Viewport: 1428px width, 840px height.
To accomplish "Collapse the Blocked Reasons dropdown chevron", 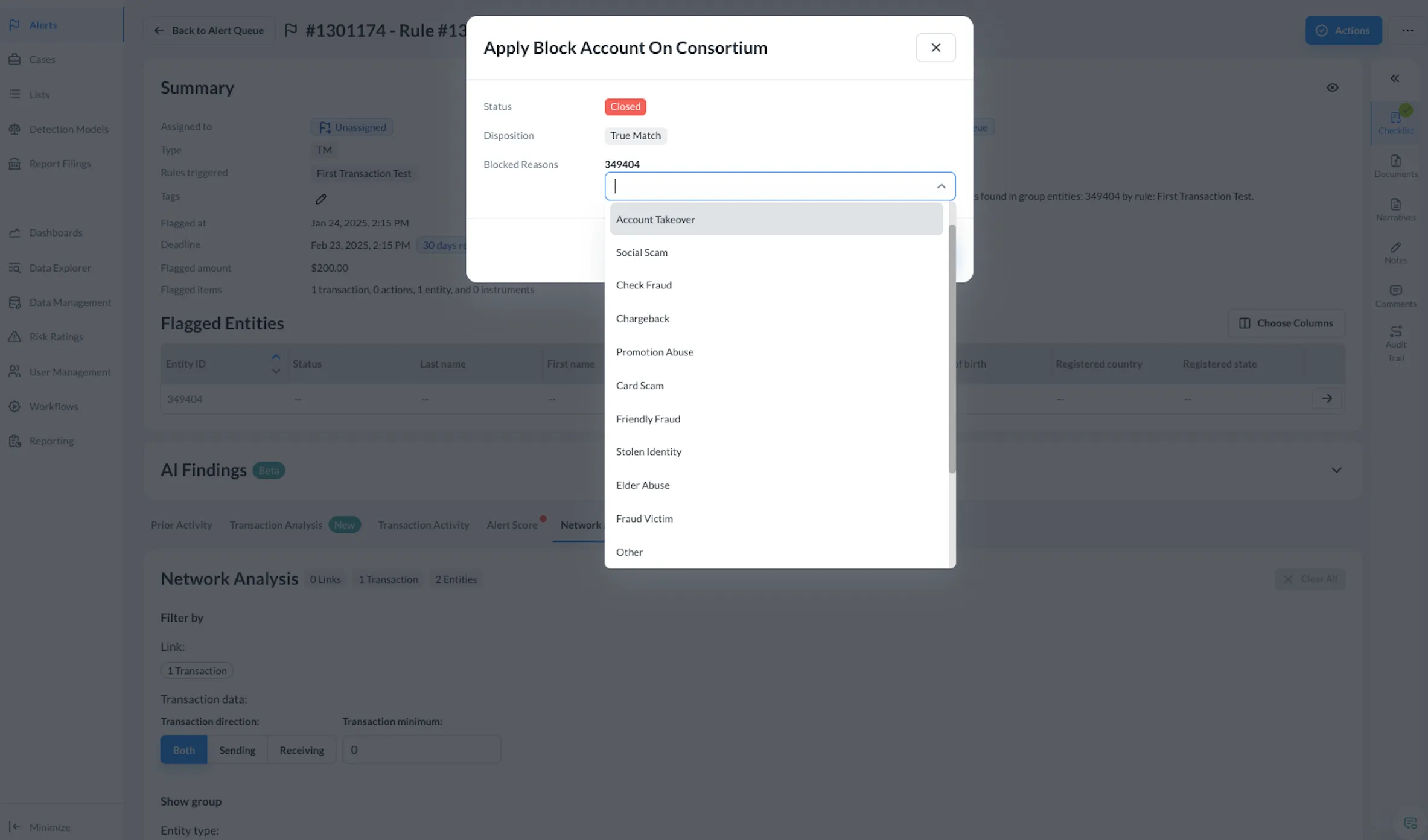I will pyautogui.click(x=940, y=186).
